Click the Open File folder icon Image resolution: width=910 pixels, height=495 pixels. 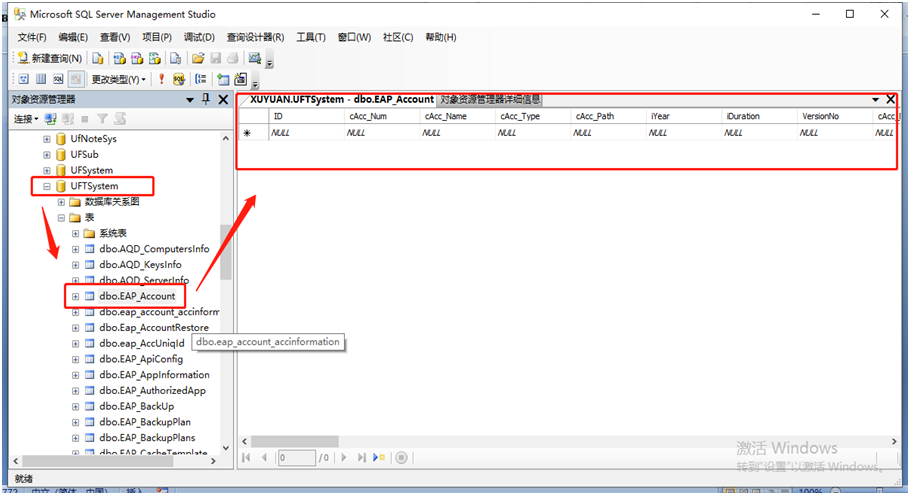pos(198,58)
